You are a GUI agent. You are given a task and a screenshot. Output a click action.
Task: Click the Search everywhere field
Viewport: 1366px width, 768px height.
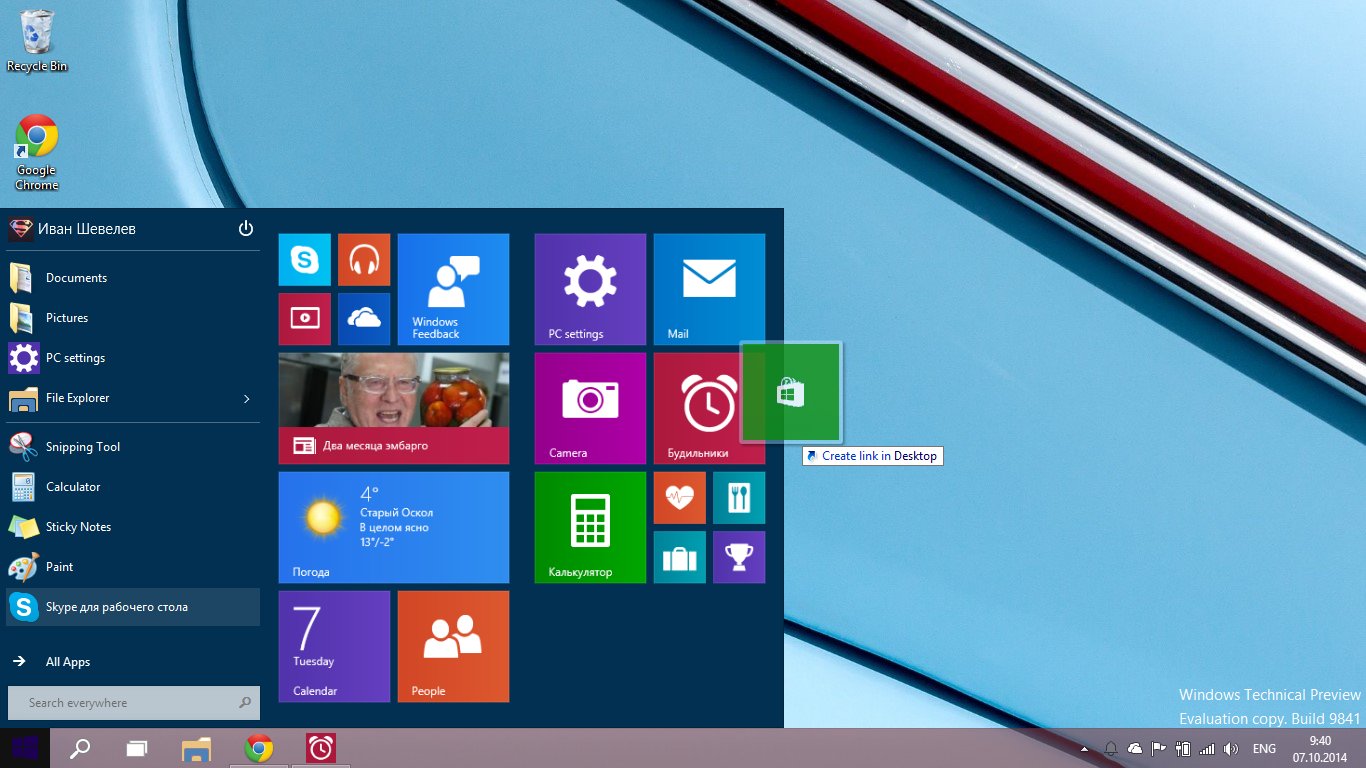coord(133,703)
